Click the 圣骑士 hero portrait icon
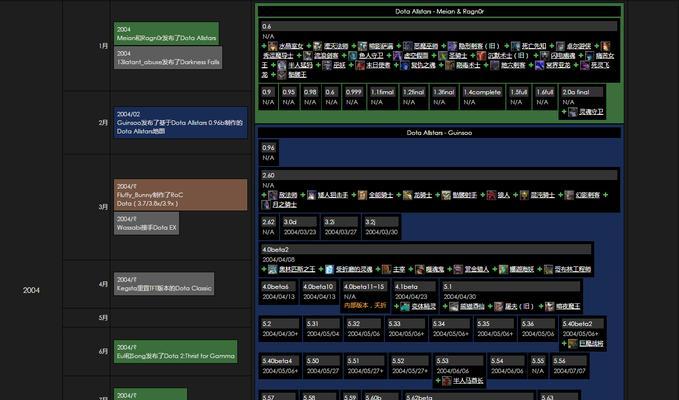Image resolution: width=679 pixels, height=400 pixels. 443,55
